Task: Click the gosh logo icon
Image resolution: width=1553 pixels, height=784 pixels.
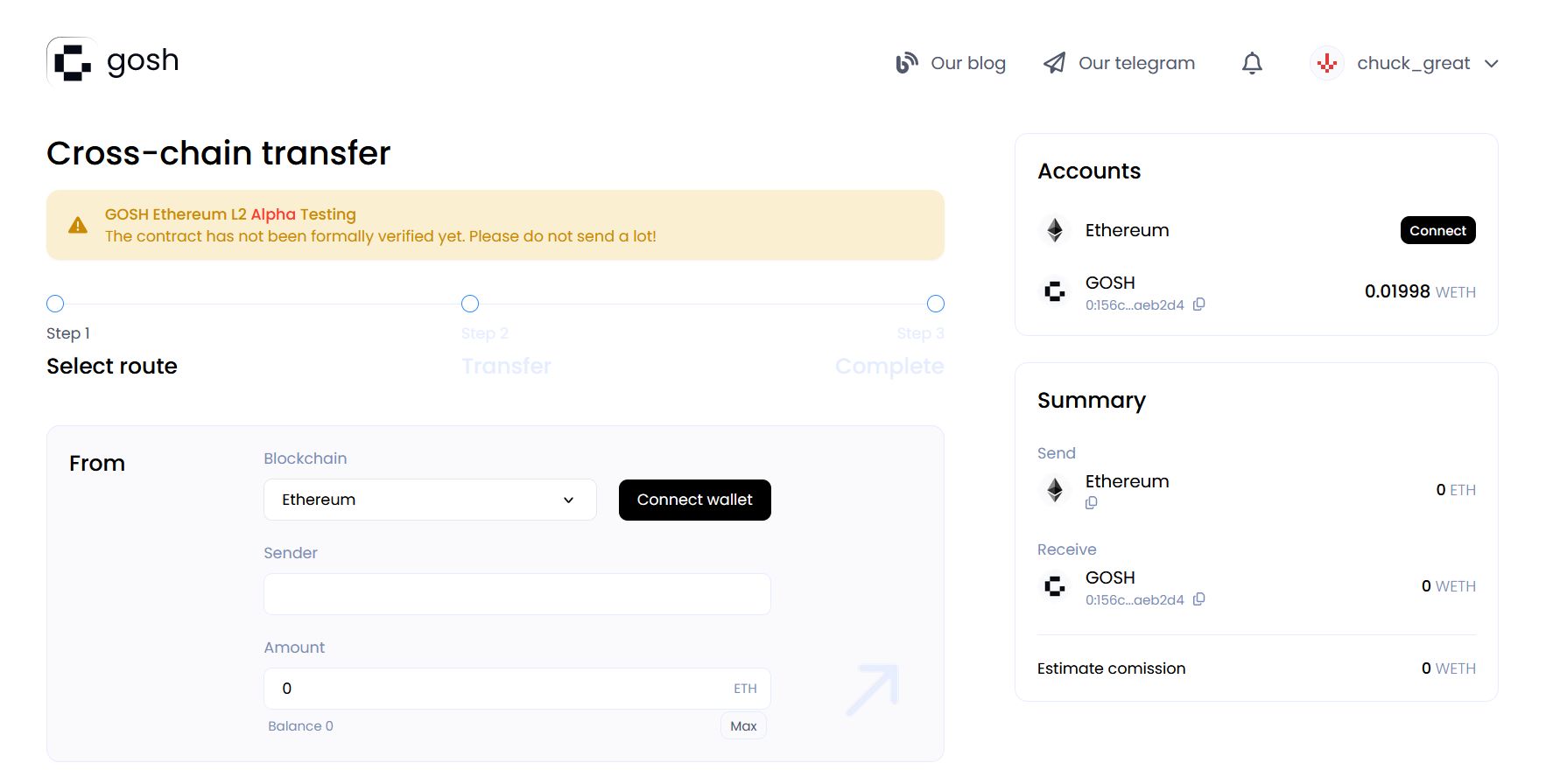Action: pos(71,62)
